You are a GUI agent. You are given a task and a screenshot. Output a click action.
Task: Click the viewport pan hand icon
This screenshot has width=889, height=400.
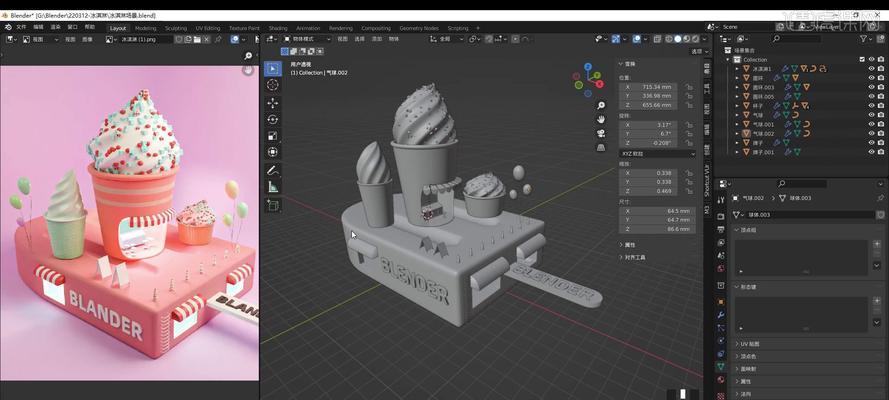coord(602,120)
